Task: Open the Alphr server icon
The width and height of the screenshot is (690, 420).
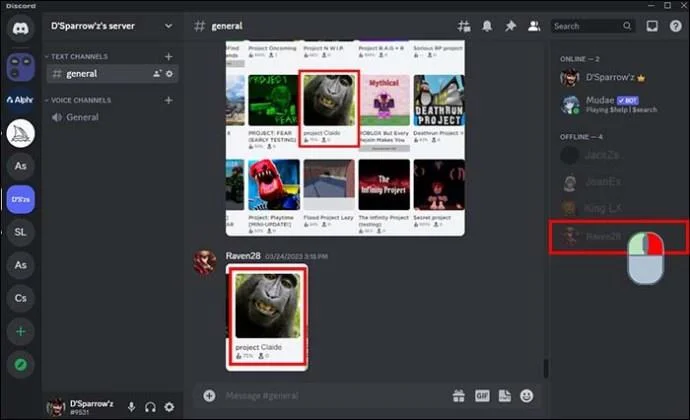Action: (20, 100)
